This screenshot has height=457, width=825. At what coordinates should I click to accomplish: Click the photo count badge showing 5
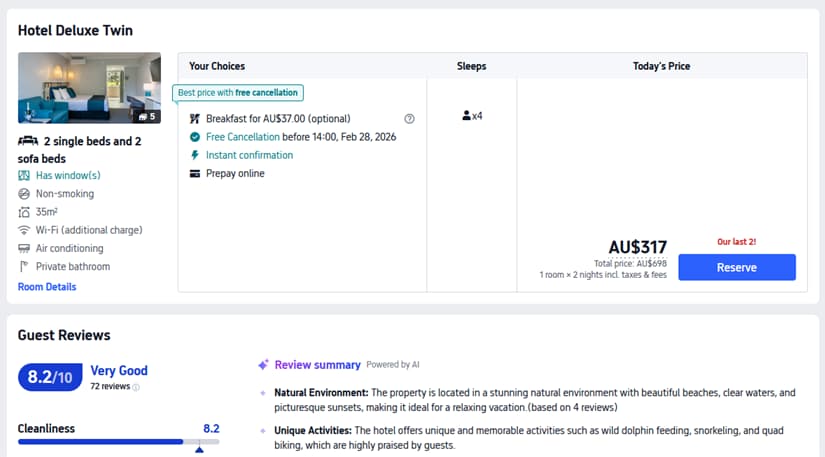(146, 116)
